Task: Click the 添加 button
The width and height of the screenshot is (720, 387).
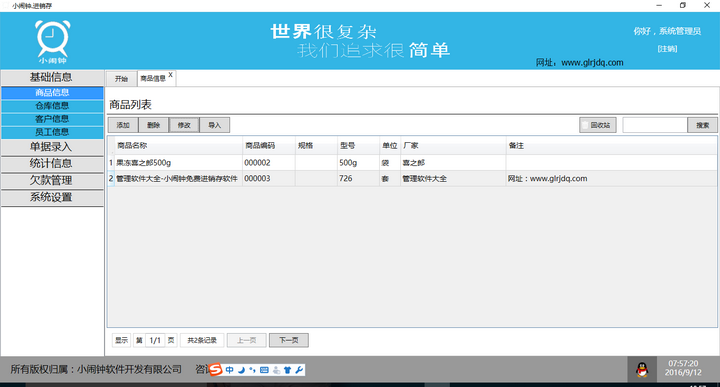Action: (123, 125)
